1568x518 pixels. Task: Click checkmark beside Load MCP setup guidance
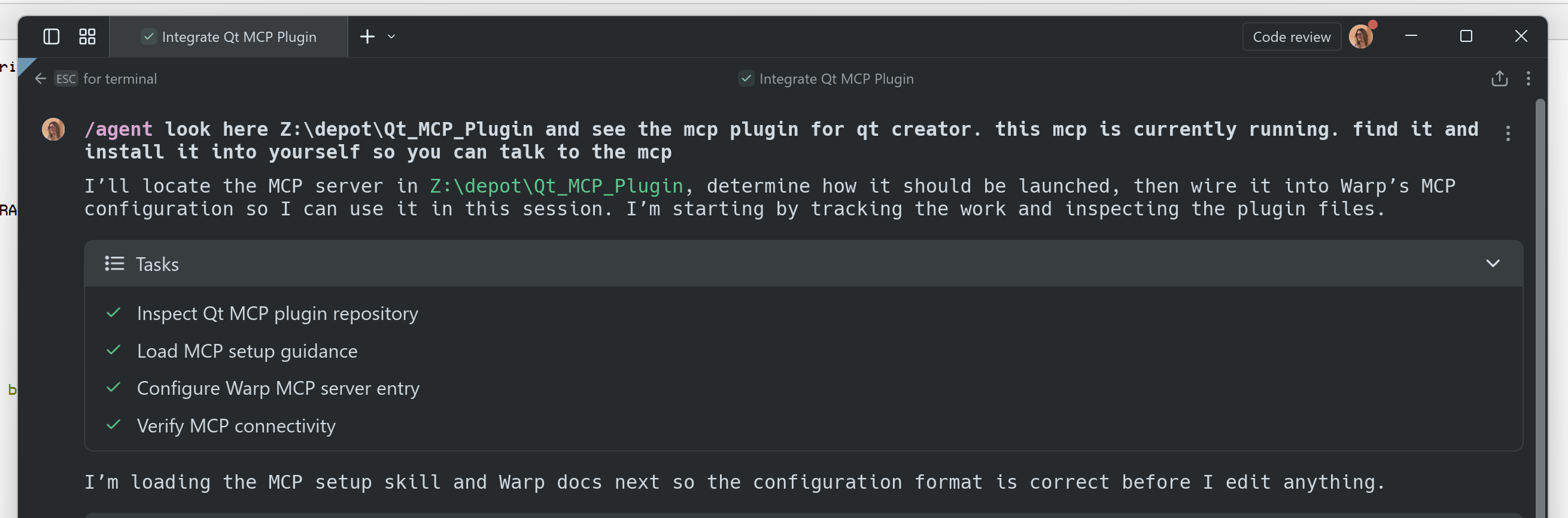tap(114, 351)
